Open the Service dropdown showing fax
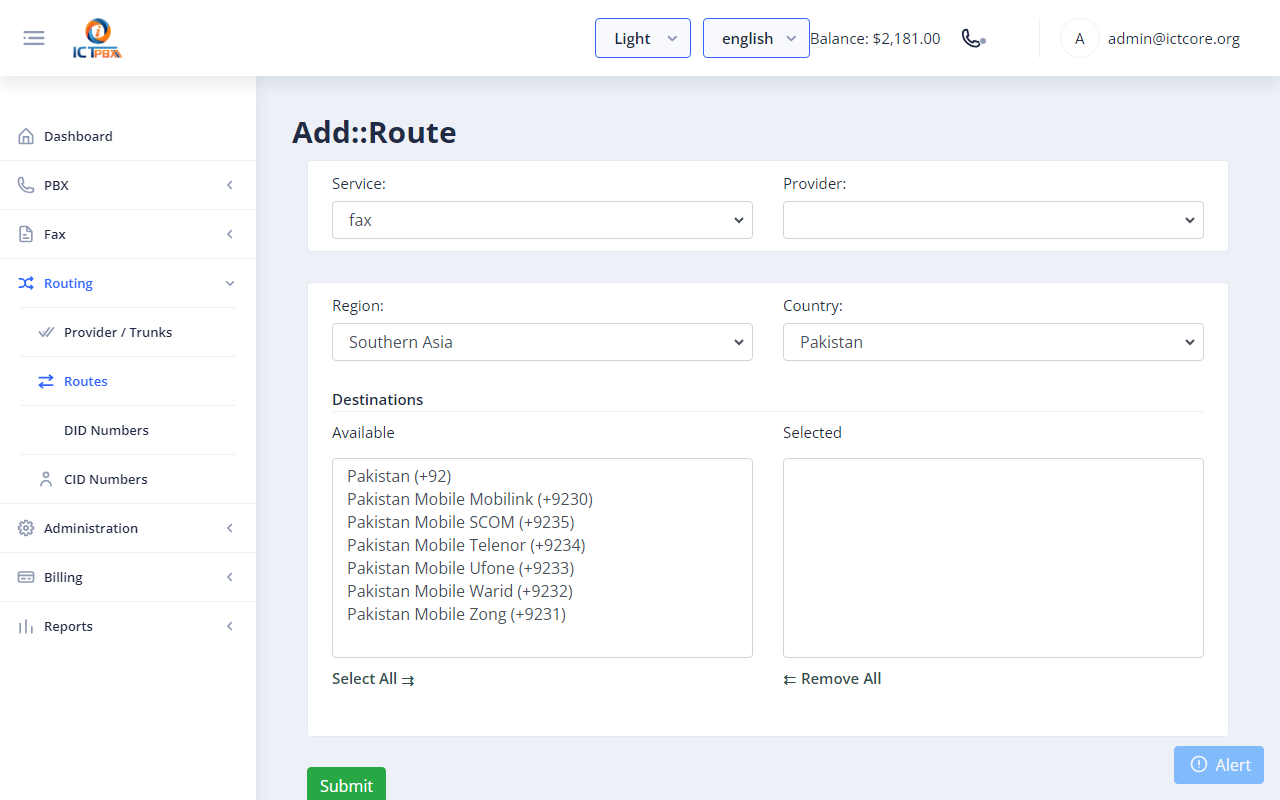The height and width of the screenshot is (800, 1280). click(x=542, y=220)
